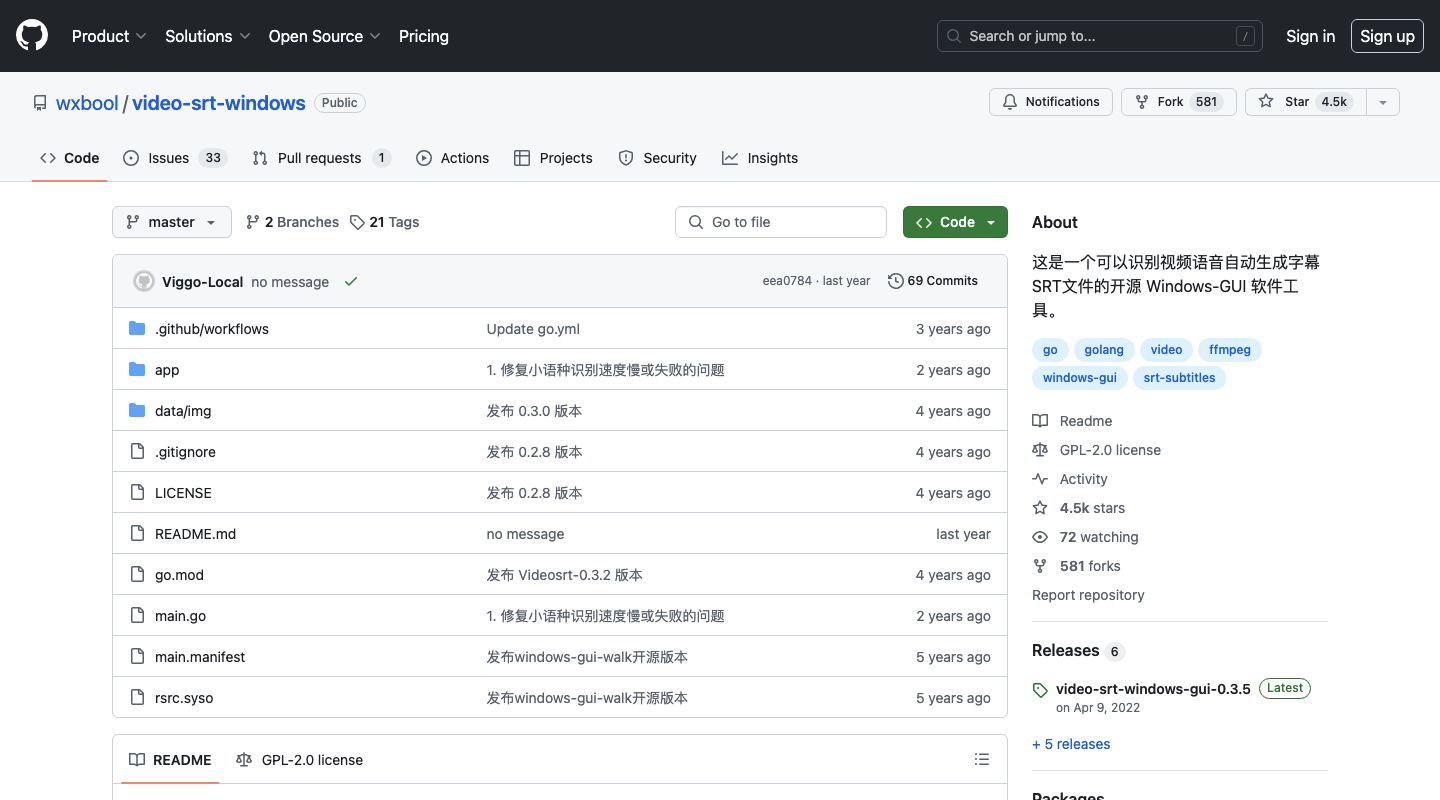Click the book icon beside Readme

(1040, 421)
